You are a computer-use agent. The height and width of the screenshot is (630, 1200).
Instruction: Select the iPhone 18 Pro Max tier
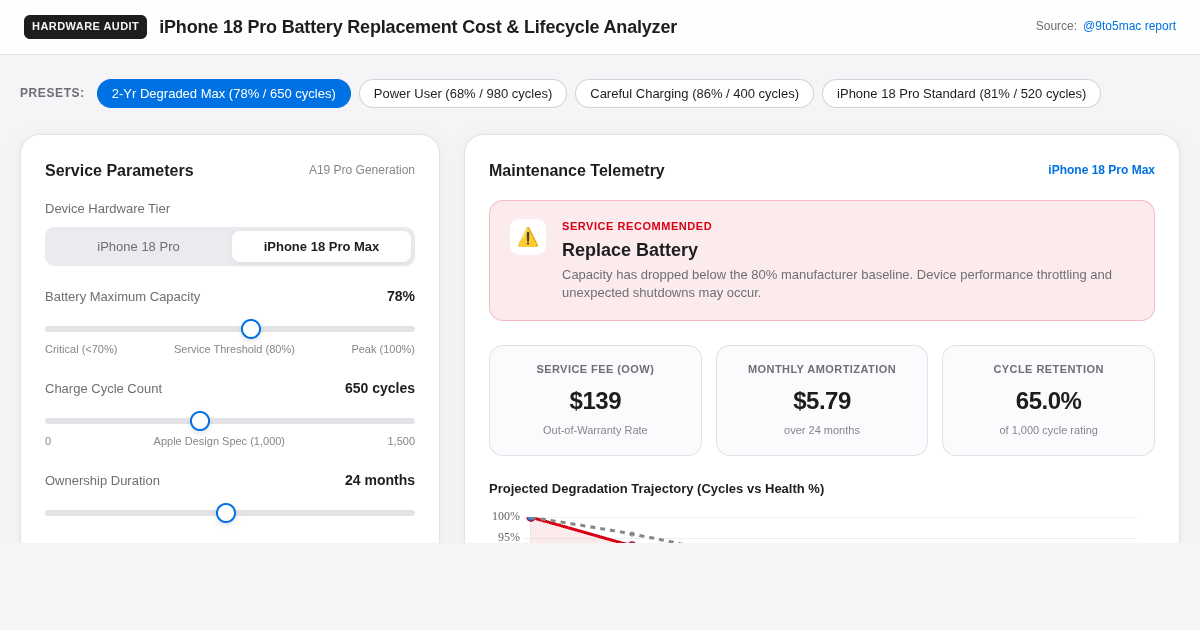pyautogui.click(x=321, y=246)
